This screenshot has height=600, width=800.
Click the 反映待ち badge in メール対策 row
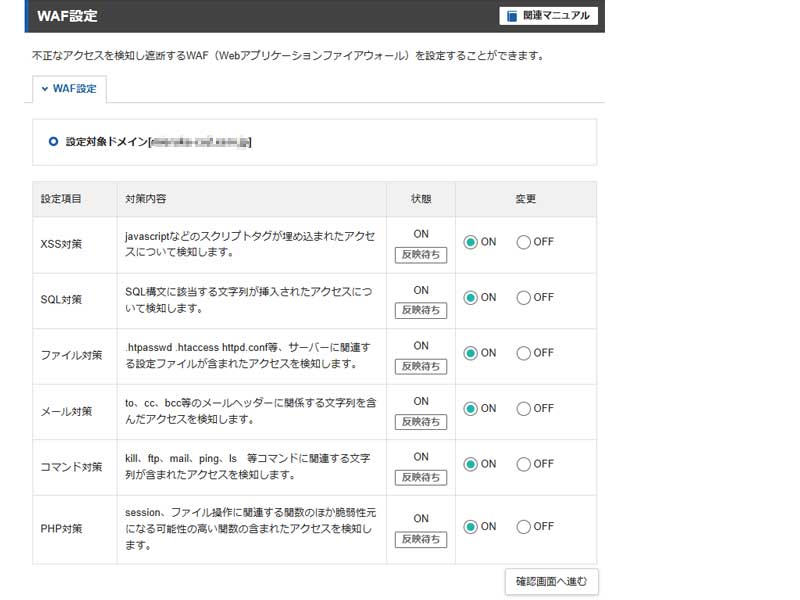tap(421, 422)
